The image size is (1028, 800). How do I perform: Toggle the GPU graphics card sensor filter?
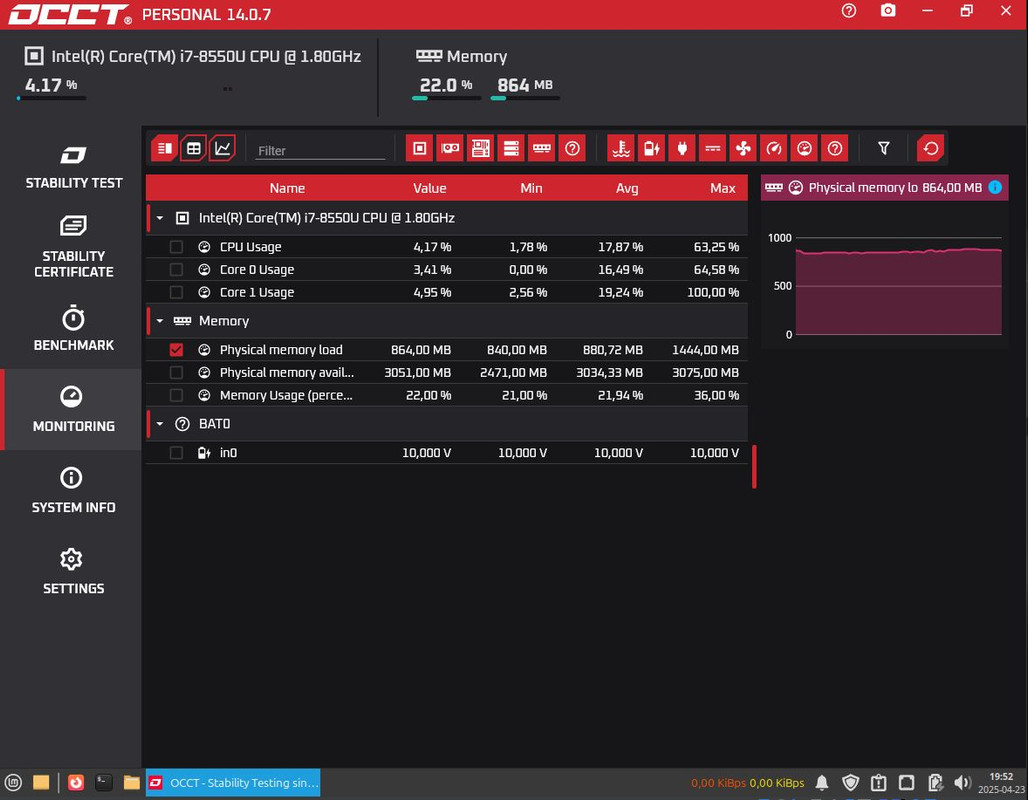tap(450, 148)
